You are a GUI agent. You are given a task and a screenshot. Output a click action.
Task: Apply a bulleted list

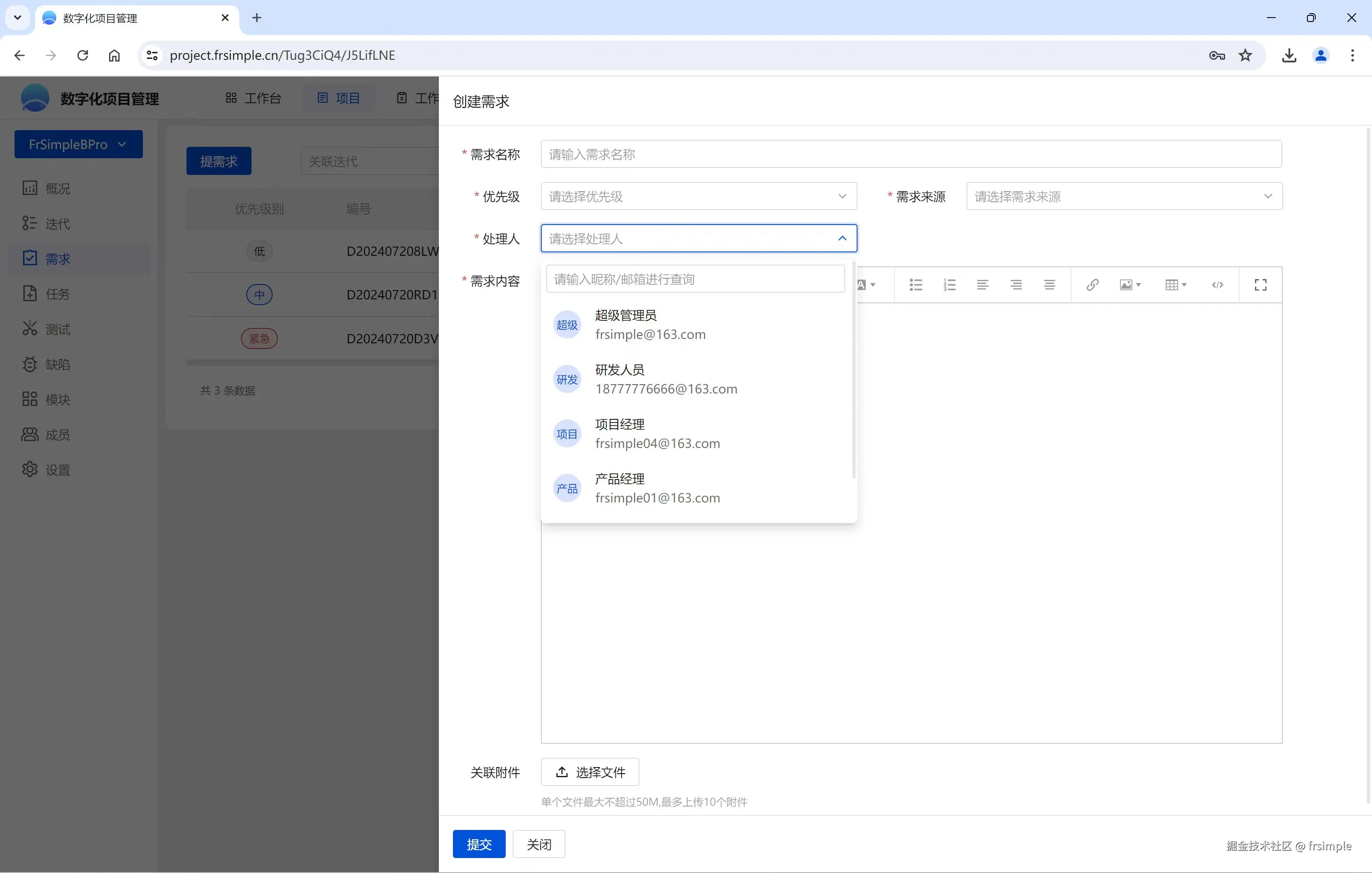click(x=915, y=285)
